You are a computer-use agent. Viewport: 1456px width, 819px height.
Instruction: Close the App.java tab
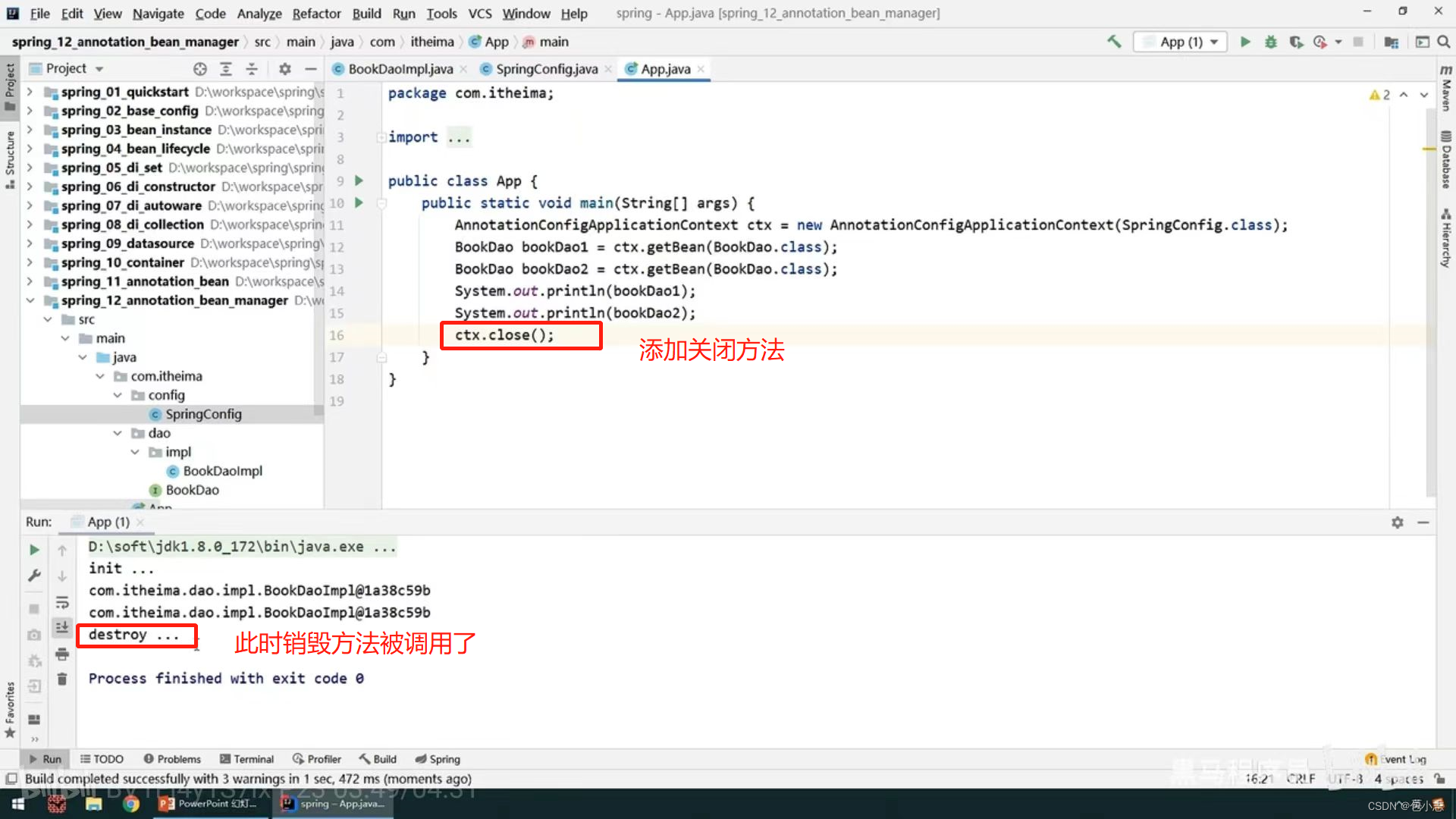pyautogui.click(x=701, y=69)
